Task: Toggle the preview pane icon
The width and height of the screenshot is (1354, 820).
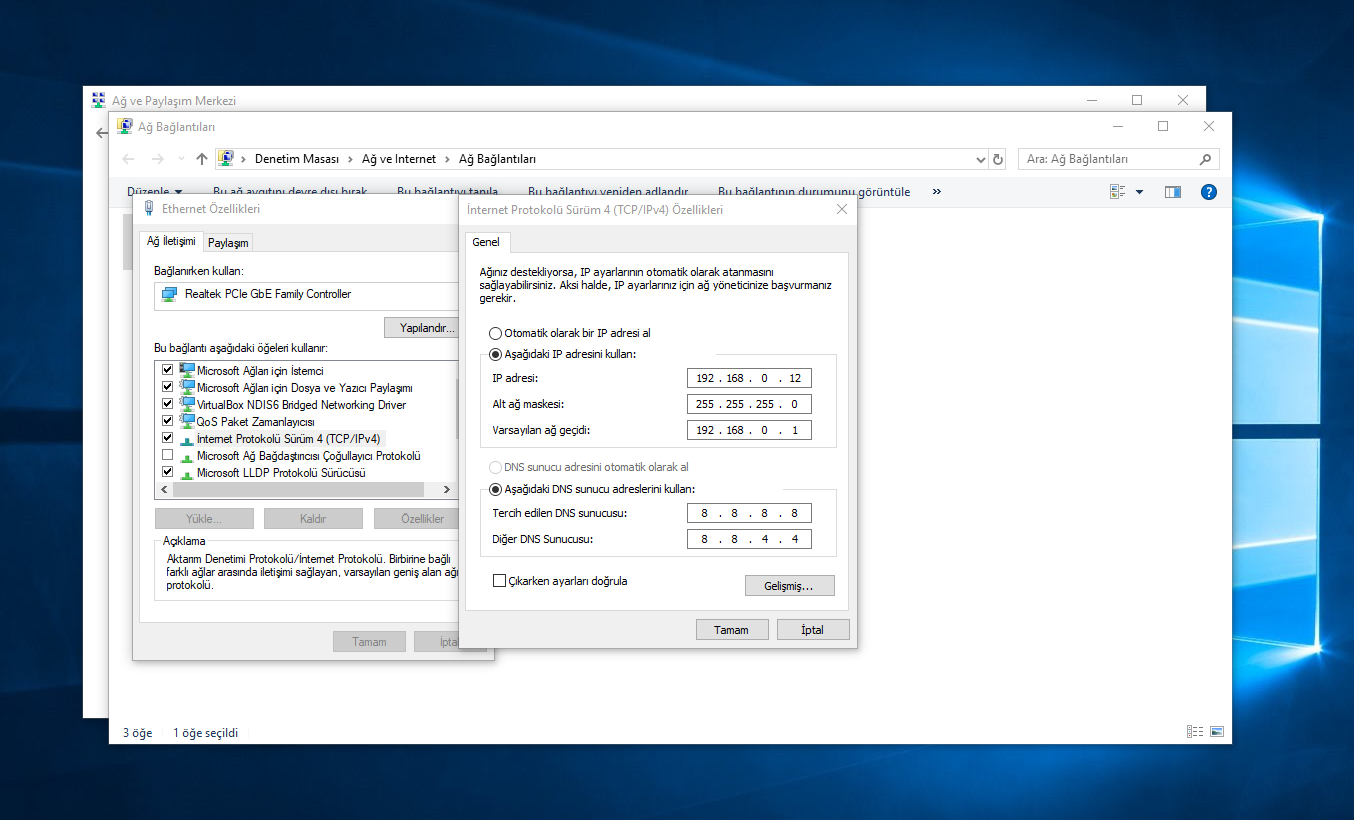Action: coord(1173,192)
